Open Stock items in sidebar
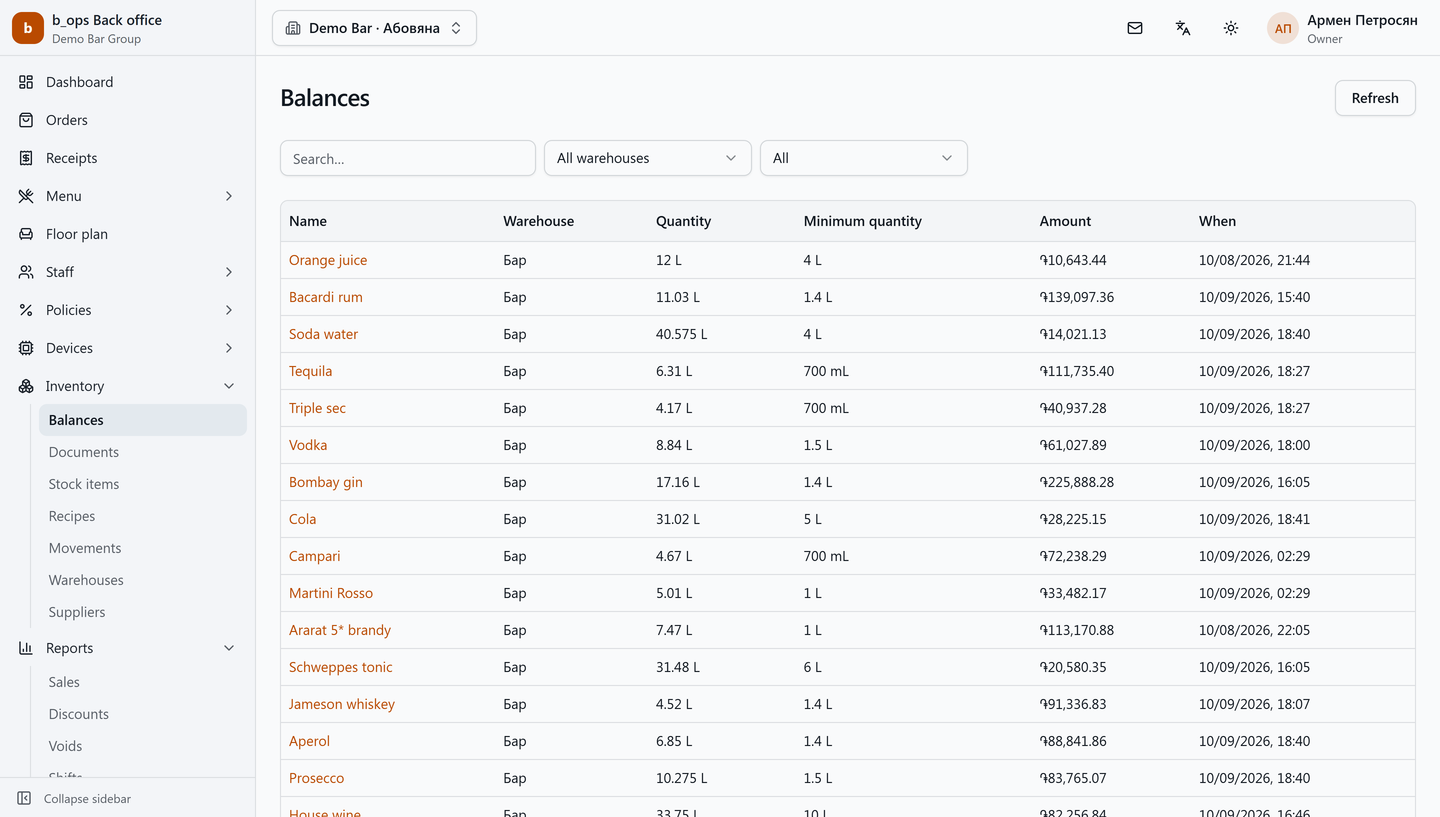 [142, 484]
